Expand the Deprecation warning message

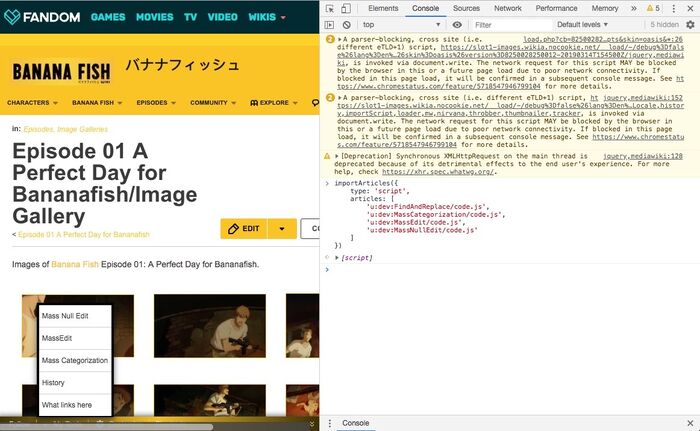coord(337,156)
